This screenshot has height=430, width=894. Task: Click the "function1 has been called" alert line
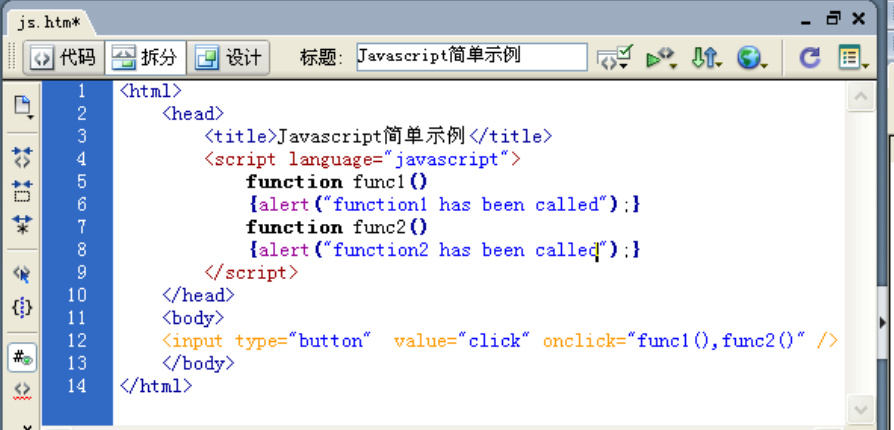[x=444, y=204]
